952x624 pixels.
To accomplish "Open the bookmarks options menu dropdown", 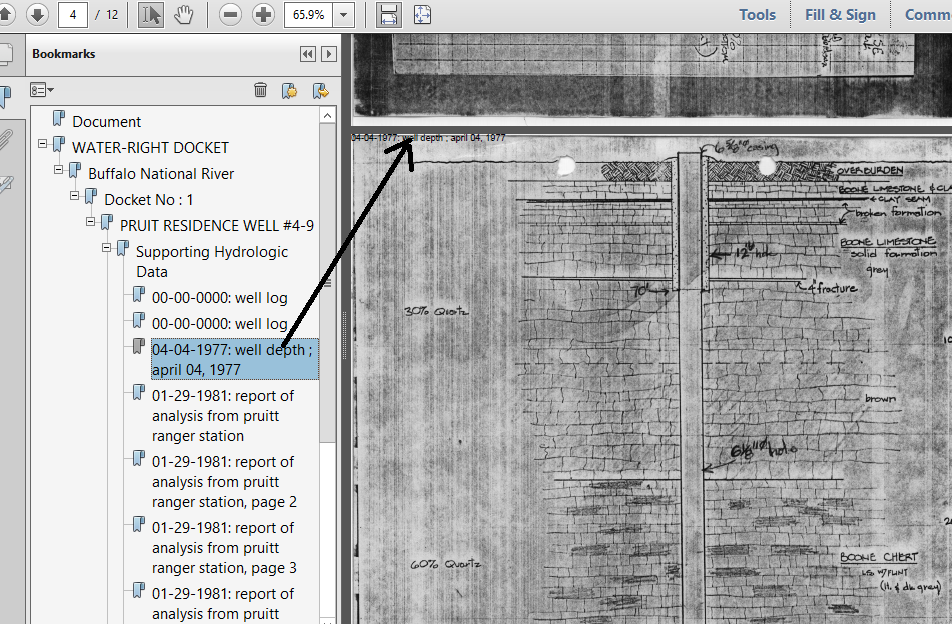I will coord(42,90).
